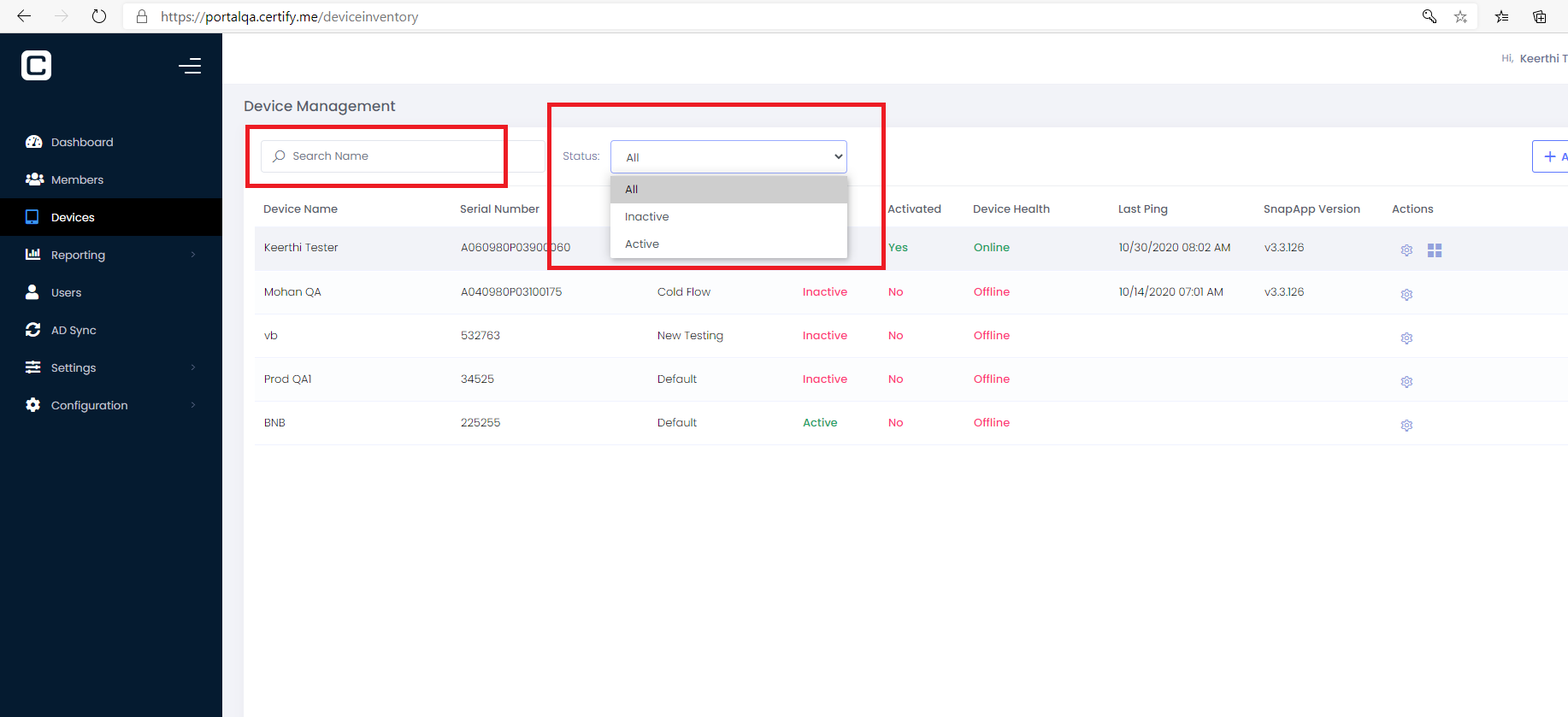Click serial number 532763
The image size is (1568, 717).
click(x=480, y=335)
